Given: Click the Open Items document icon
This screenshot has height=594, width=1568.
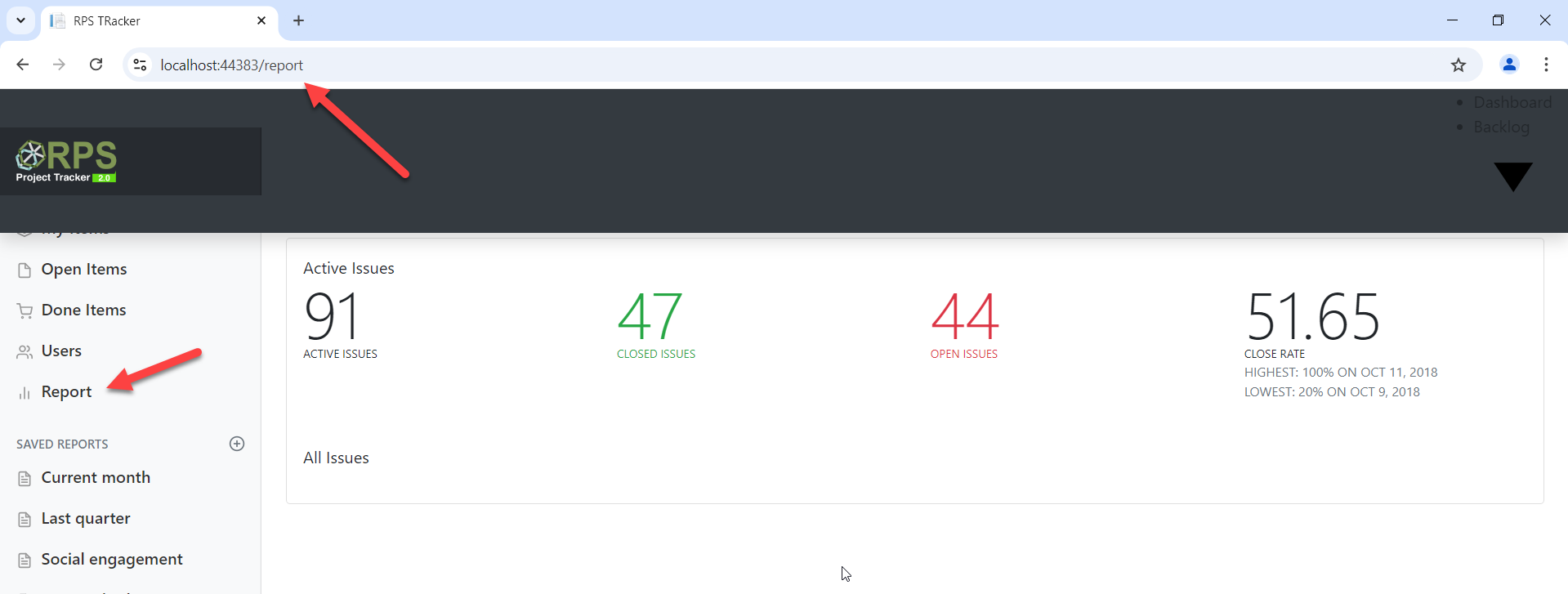Looking at the screenshot, I should 25,270.
